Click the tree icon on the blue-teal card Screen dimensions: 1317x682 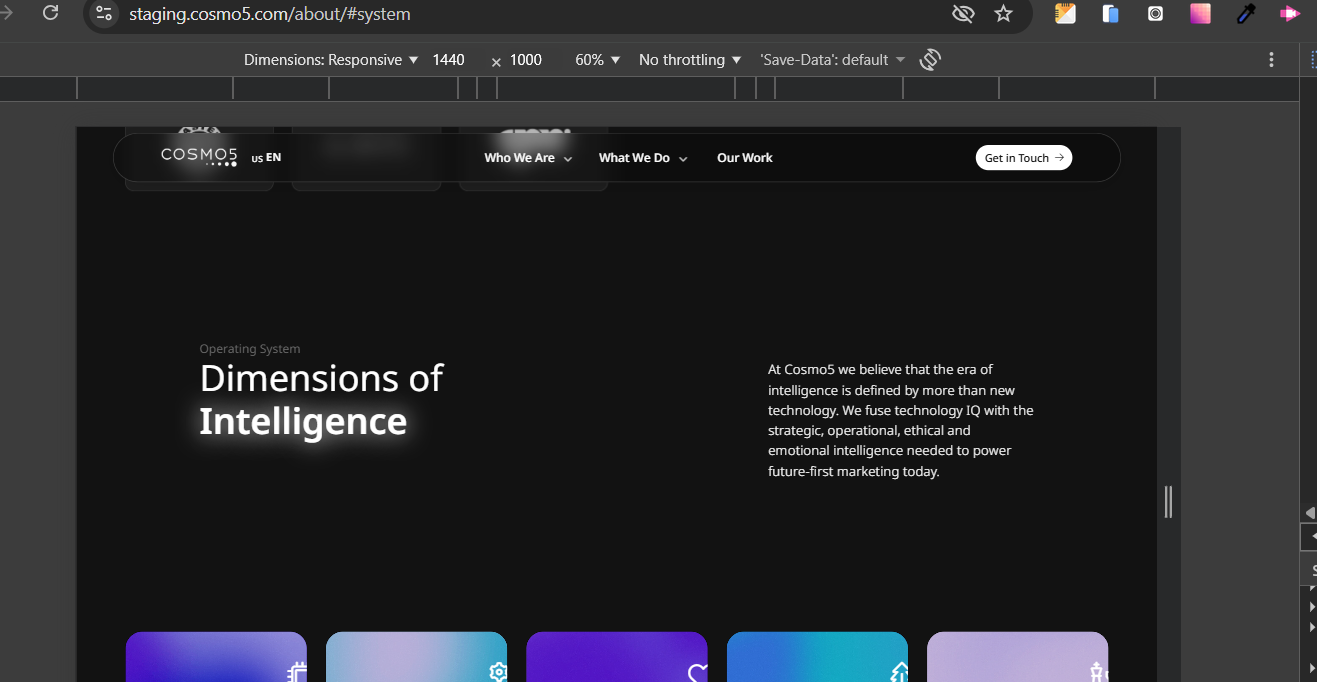click(898, 673)
